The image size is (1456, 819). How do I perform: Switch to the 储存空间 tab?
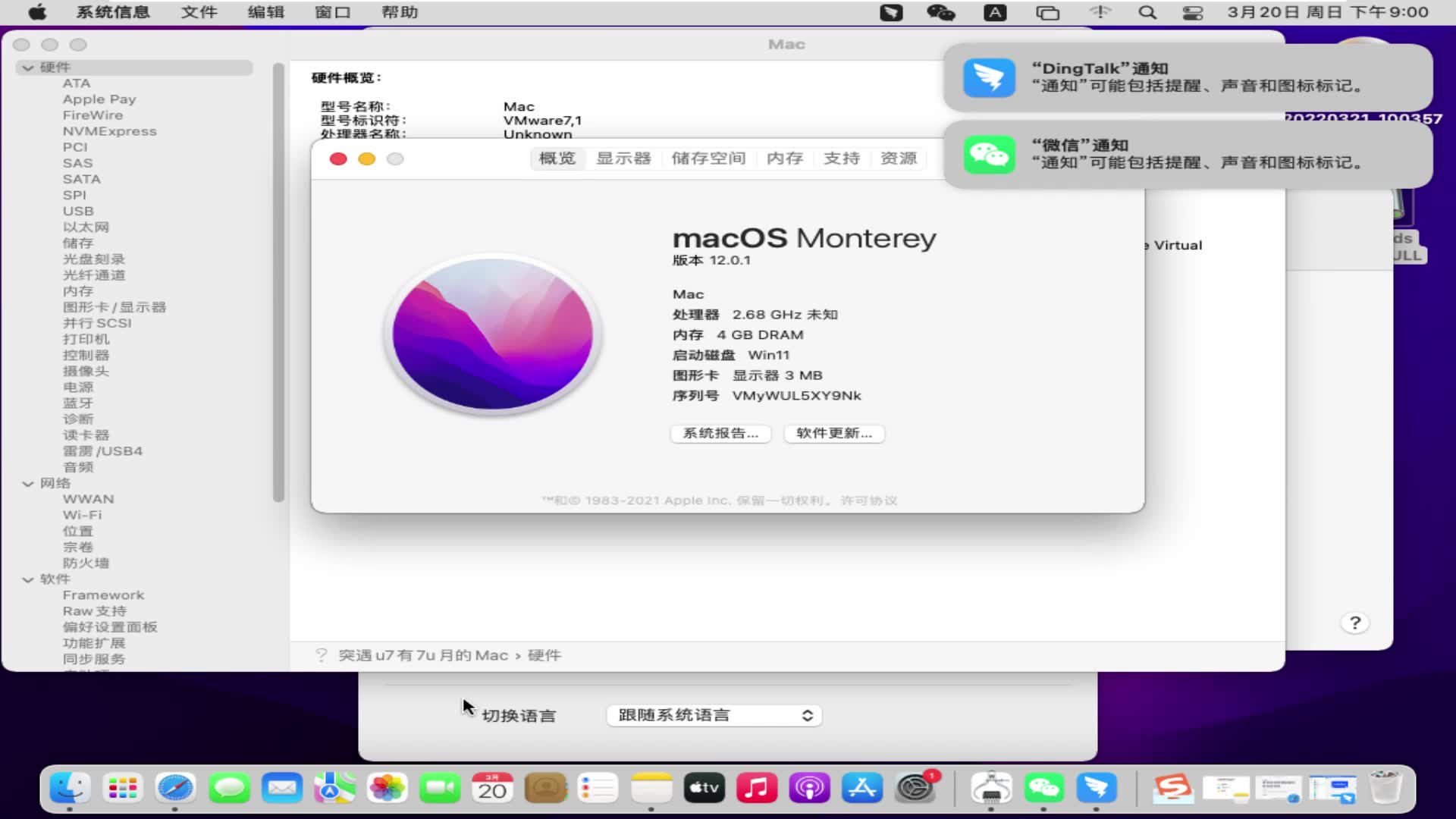click(708, 158)
